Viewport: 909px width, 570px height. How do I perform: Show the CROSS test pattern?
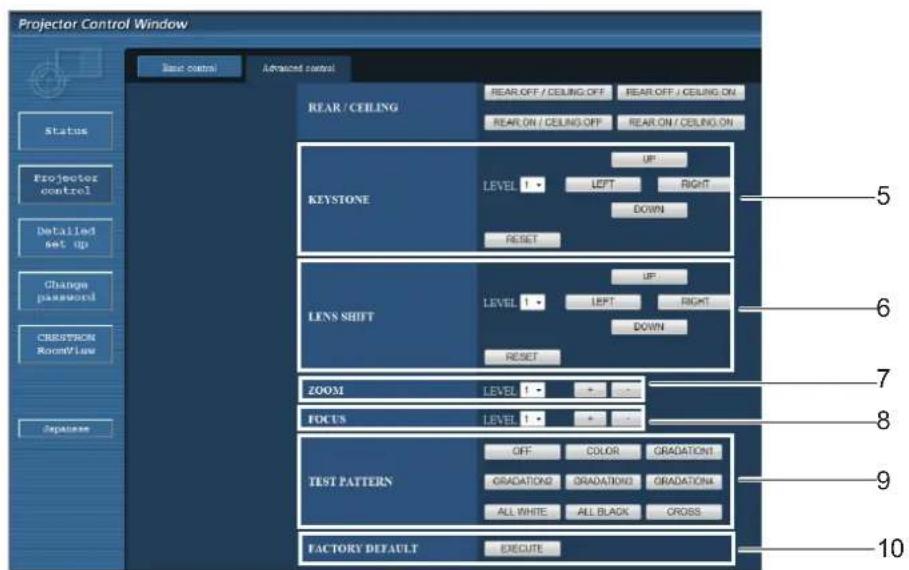click(x=684, y=512)
